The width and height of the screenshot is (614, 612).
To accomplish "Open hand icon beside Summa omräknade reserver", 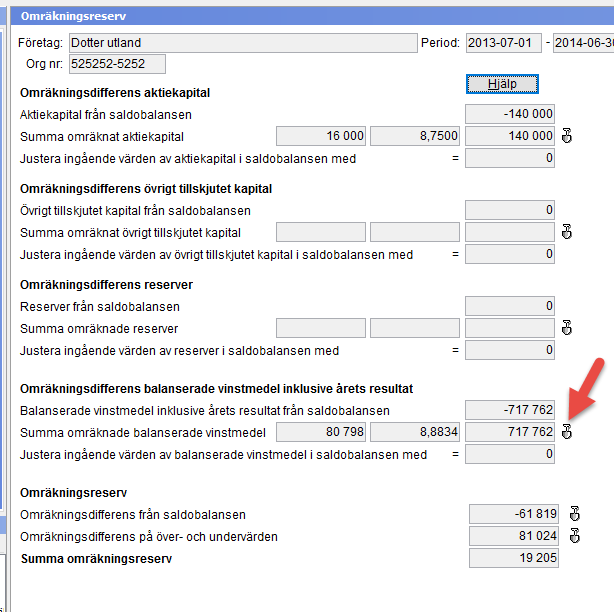I will [x=567, y=328].
